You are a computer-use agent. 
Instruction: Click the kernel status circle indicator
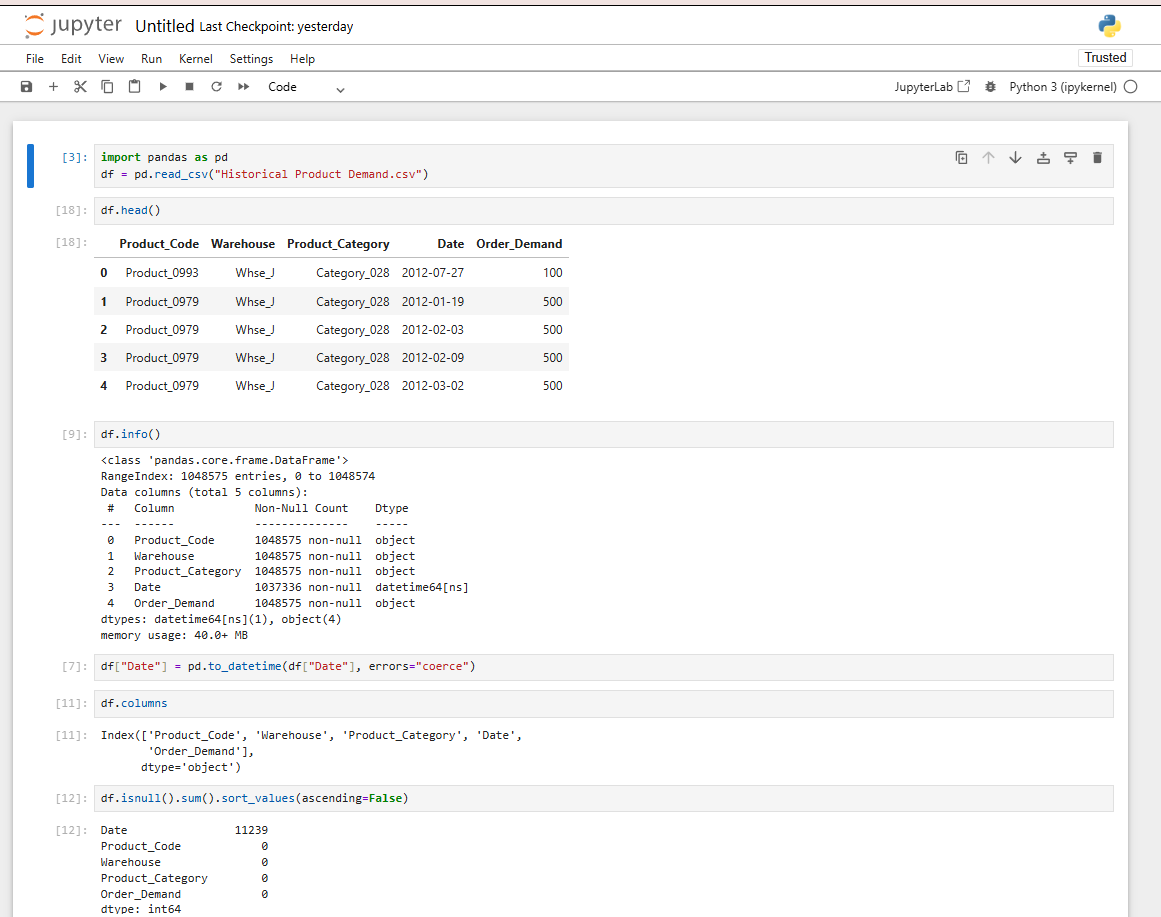click(1131, 87)
